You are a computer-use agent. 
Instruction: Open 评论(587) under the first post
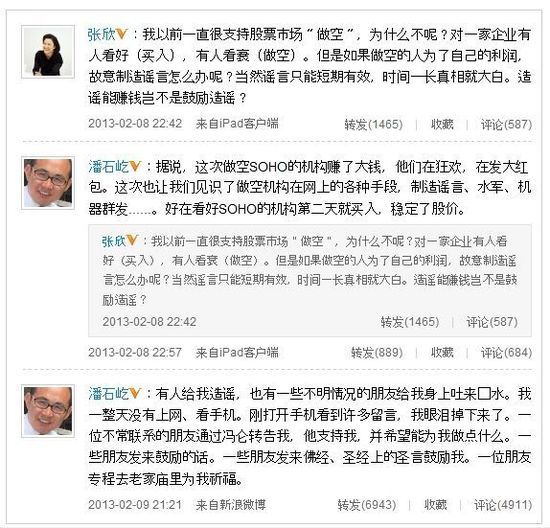pos(506,124)
